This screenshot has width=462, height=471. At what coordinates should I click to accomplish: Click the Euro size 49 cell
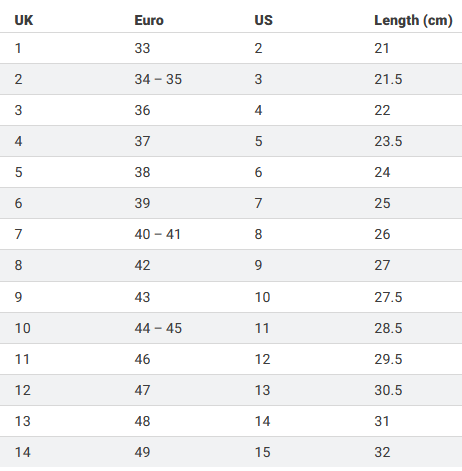tap(142, 452)
